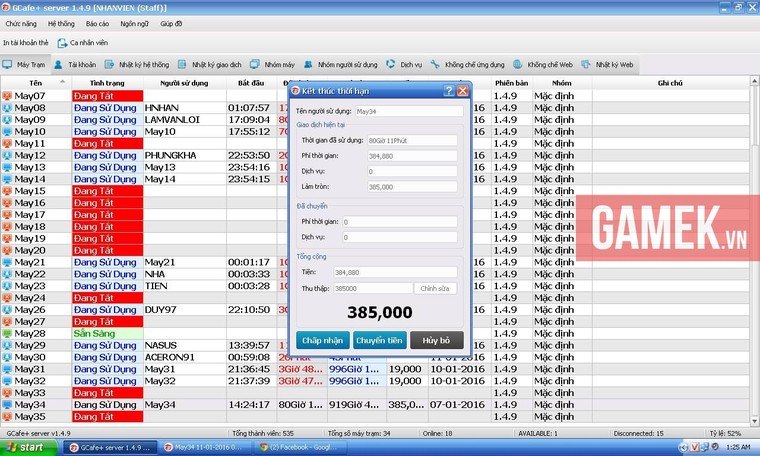This screenshot has height=456, width=760.
Task: Click the Dịch vụ services icon
Action: (x=391, y=64)
